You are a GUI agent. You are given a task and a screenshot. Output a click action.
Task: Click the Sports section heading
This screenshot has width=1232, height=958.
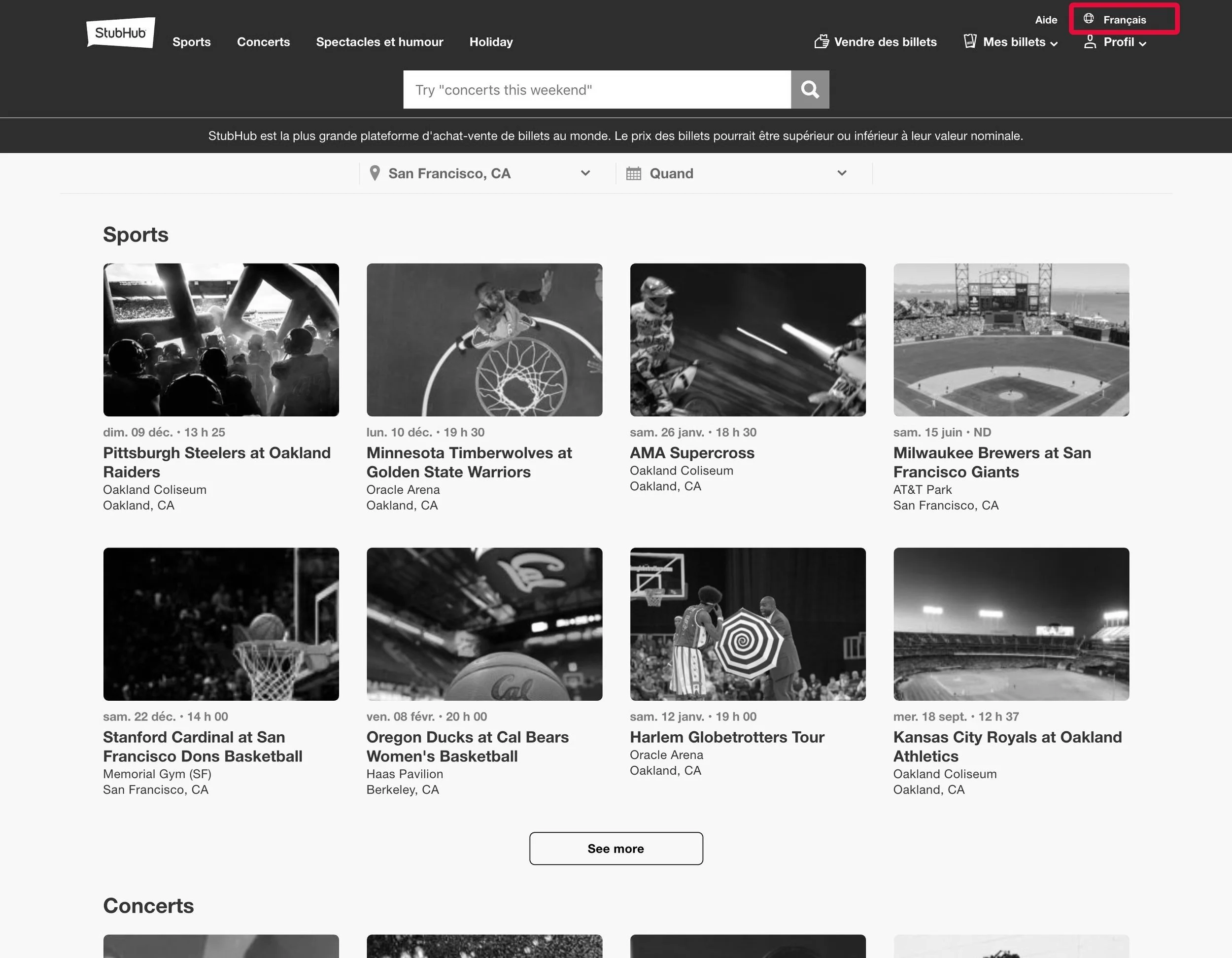click(x=136, y=235)
